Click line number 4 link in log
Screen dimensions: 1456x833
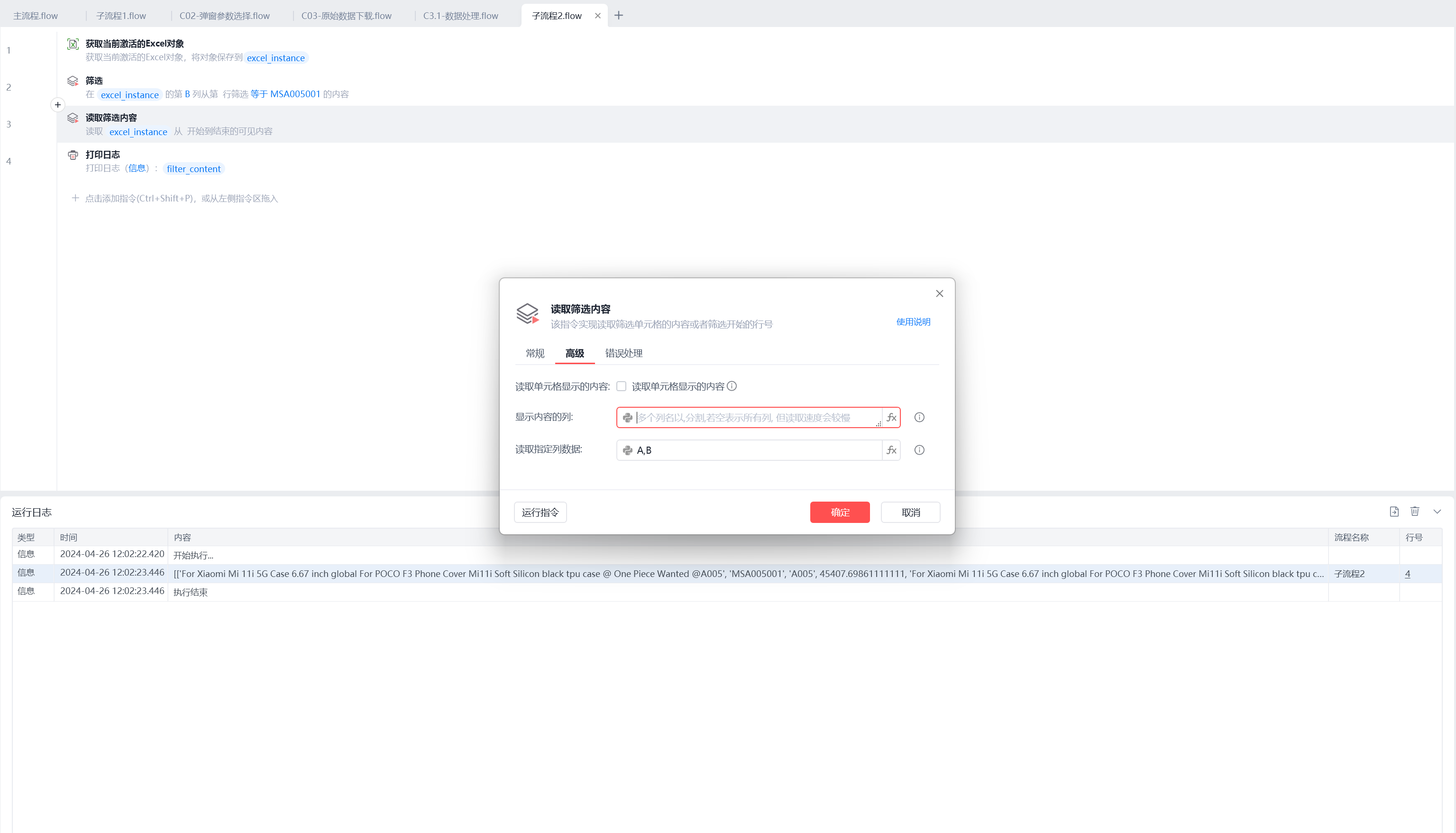pos(1407,574)
